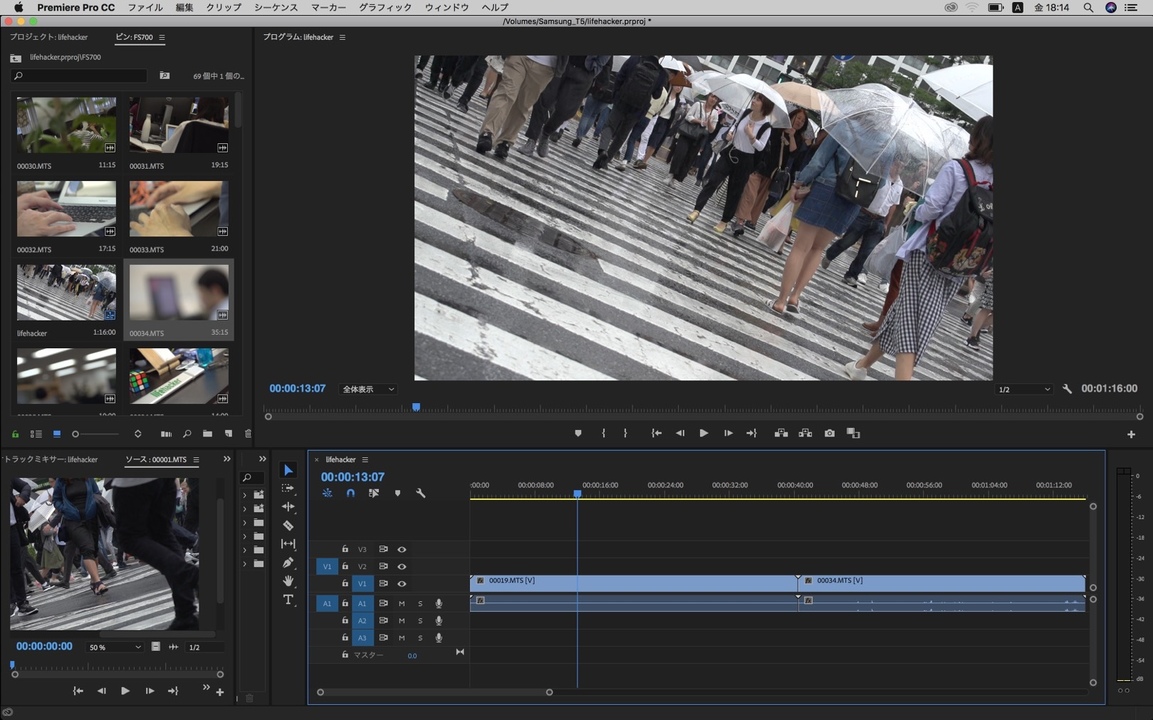Open Program Monitor 1/2 resolution dropdown
This screenshot has width=1153, height=720.
tap(1024, 389)
